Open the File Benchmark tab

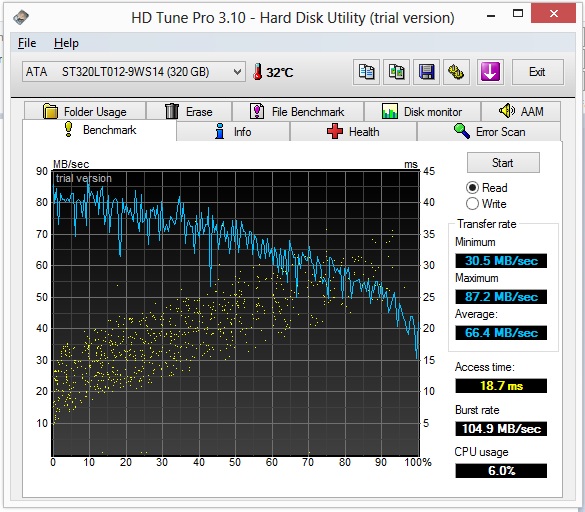pyautogui.click(x=297, y=111)
